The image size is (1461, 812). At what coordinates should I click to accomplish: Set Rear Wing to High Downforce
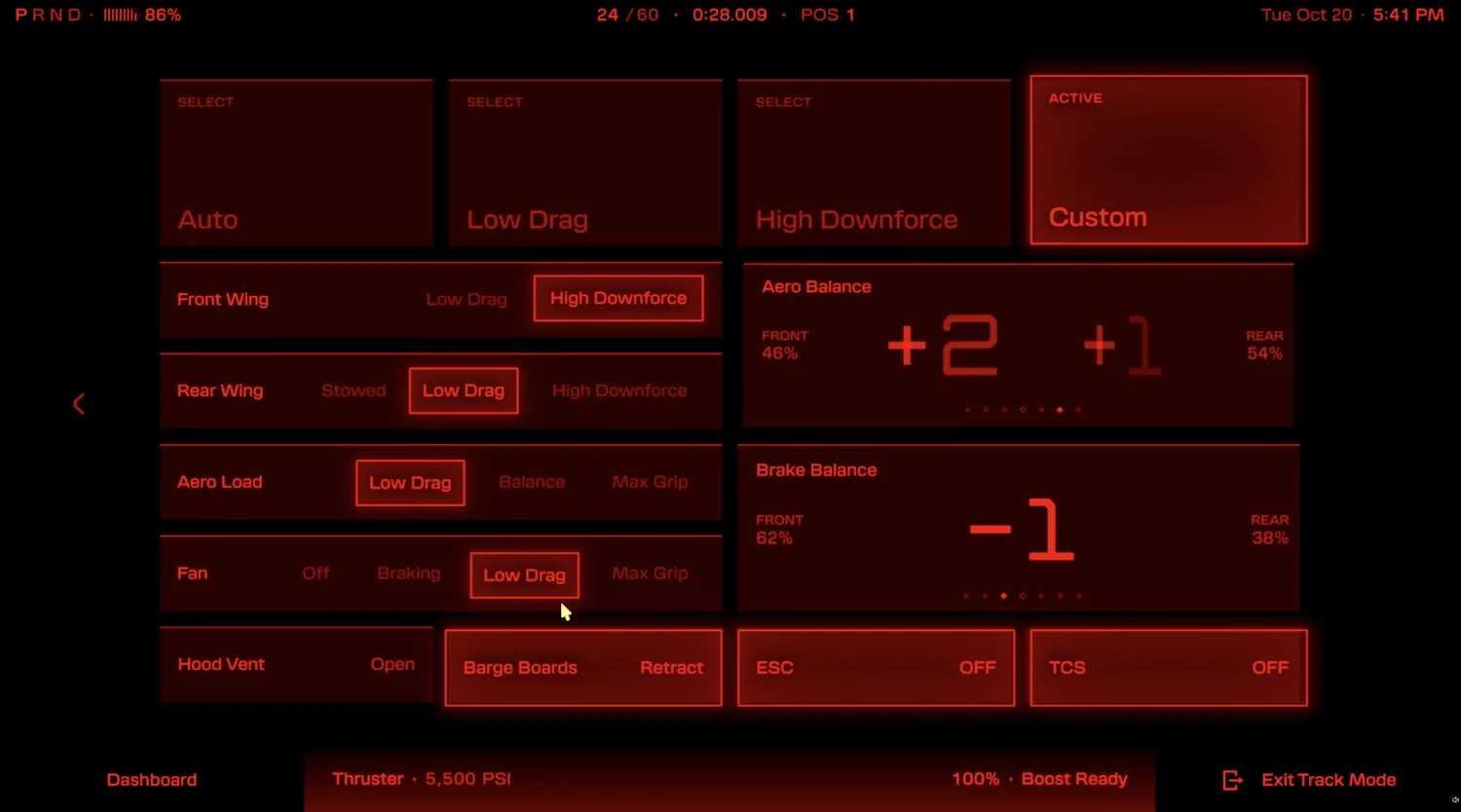pos(619,390)
